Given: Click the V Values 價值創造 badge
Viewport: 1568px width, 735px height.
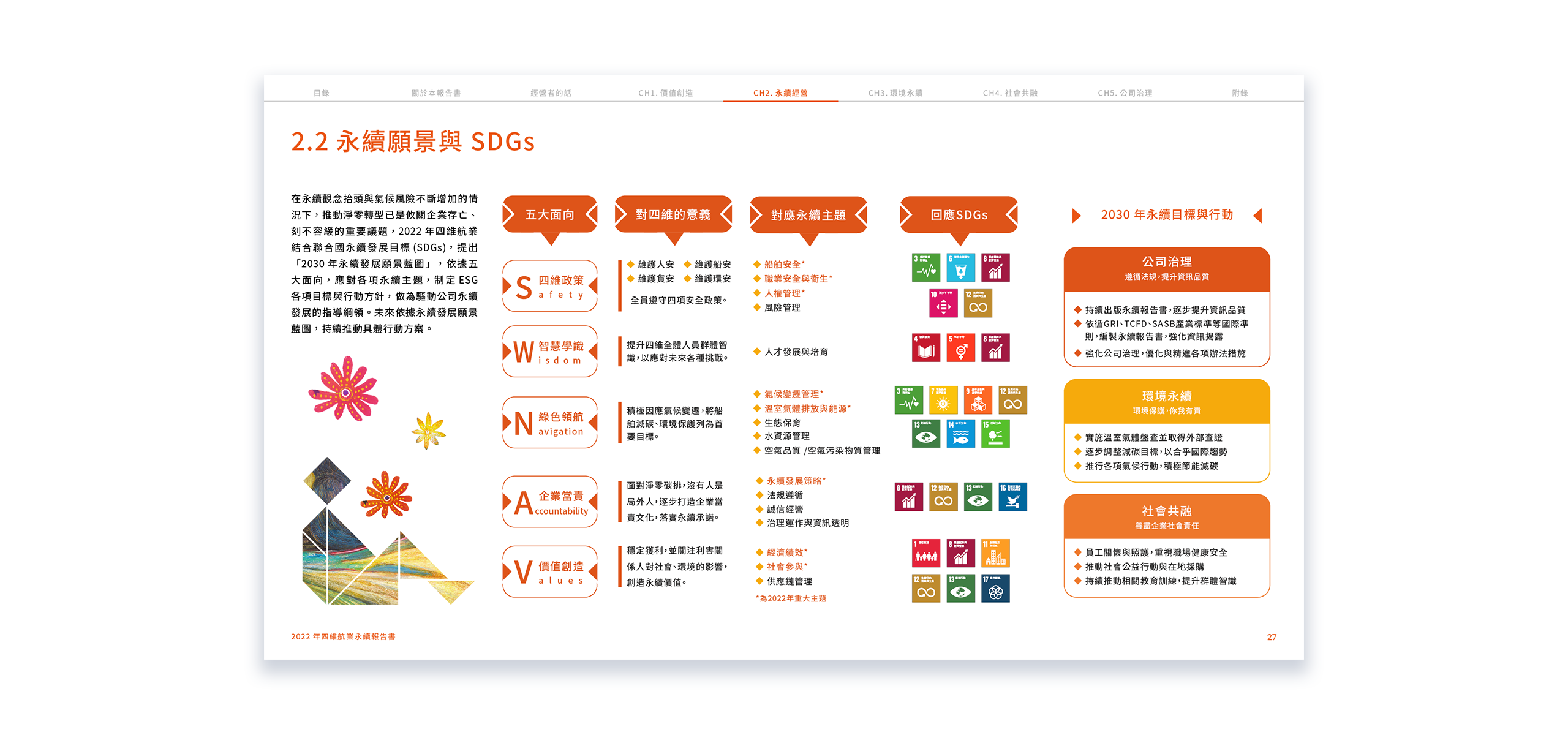Looking at the screenshot, I should point(549,571).
